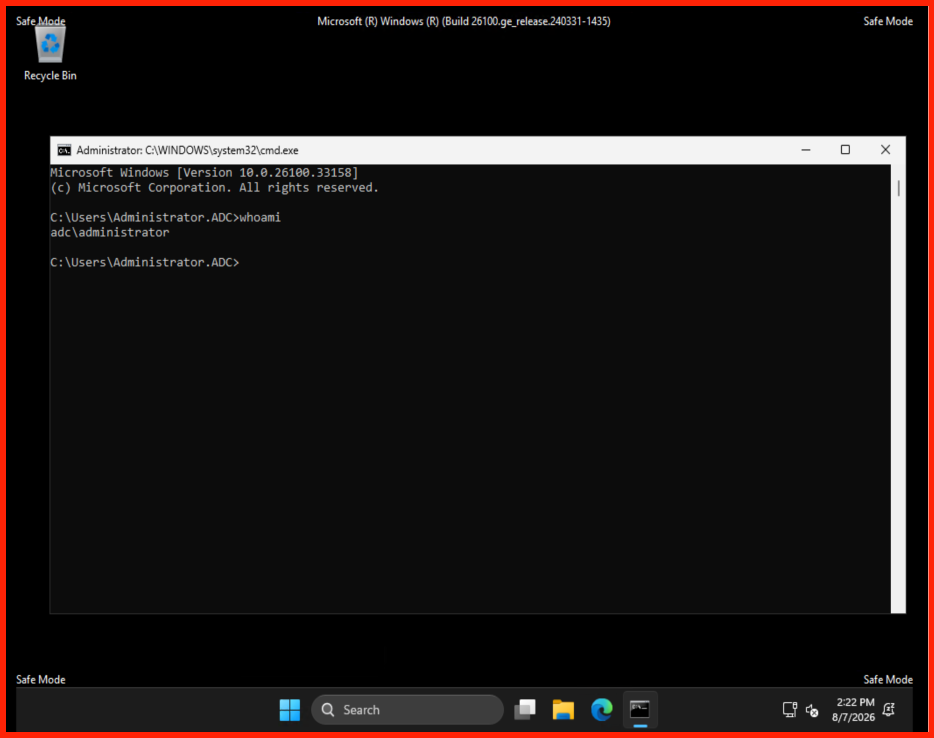Open the notifications bell icon

pyautogui.click(x=889, y=709)
